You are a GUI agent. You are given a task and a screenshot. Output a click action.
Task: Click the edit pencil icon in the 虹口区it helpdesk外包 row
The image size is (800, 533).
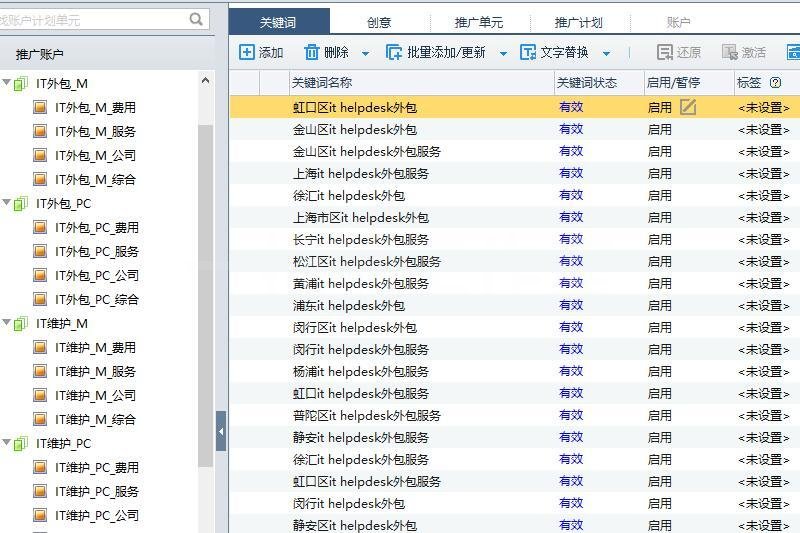tap(688, 107)
